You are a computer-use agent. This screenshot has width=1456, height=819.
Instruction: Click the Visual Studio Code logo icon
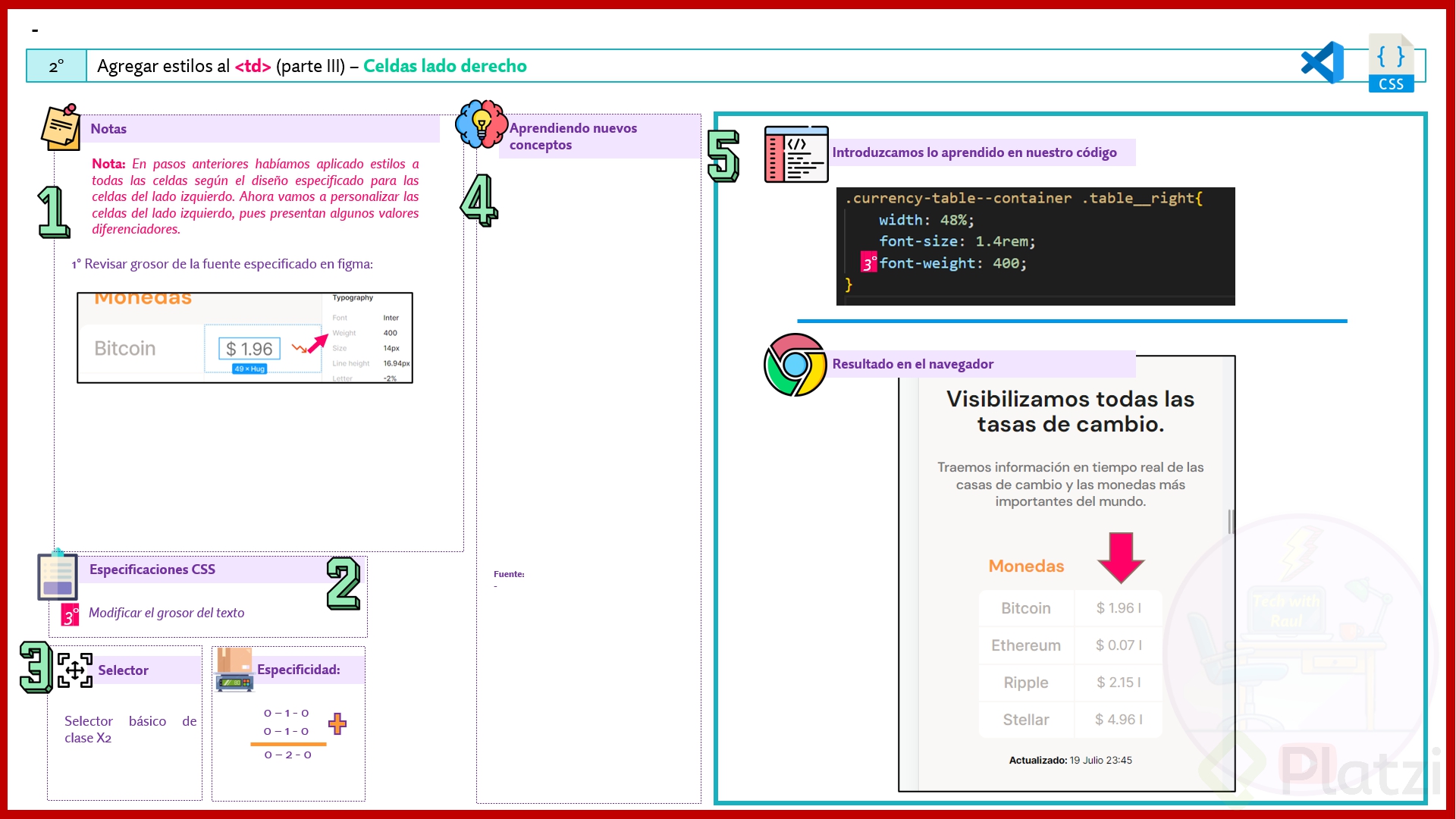click(x=1323, y=63)
